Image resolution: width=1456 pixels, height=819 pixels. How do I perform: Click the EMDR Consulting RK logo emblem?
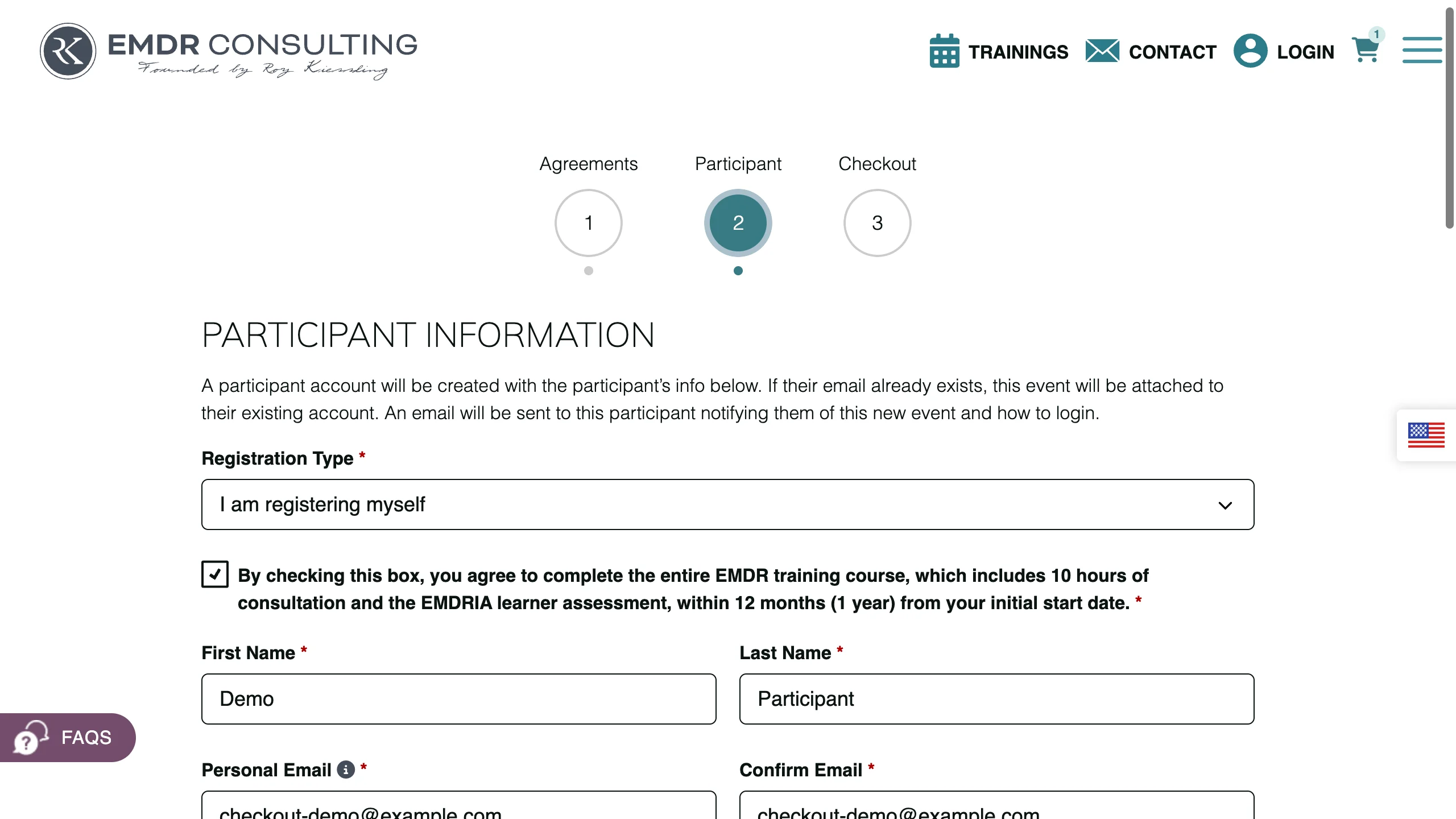(68, 51)
